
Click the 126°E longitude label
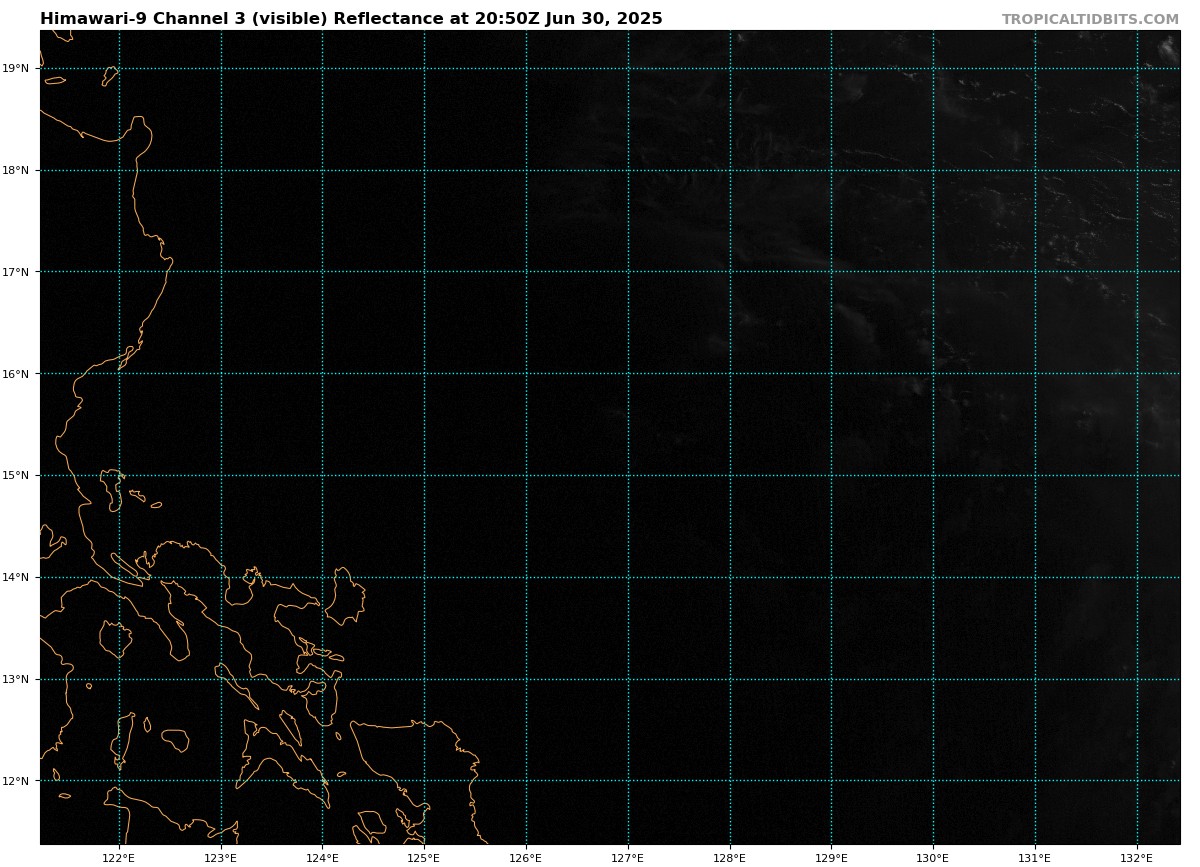coord(526,858)
